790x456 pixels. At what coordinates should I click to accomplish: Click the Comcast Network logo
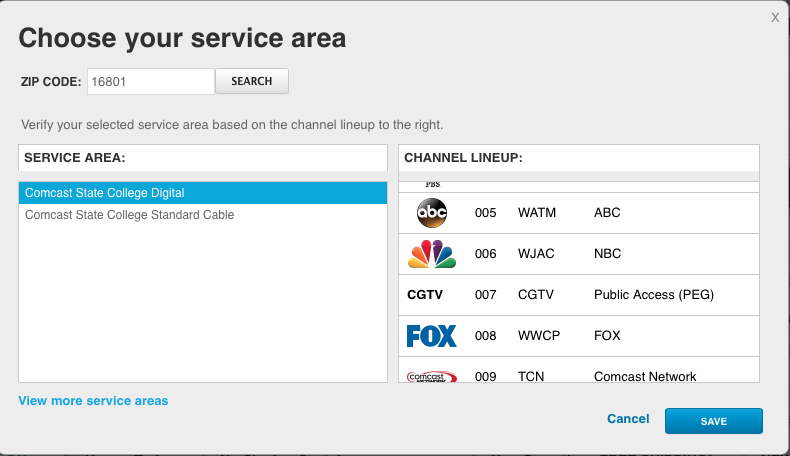[432, 376]
